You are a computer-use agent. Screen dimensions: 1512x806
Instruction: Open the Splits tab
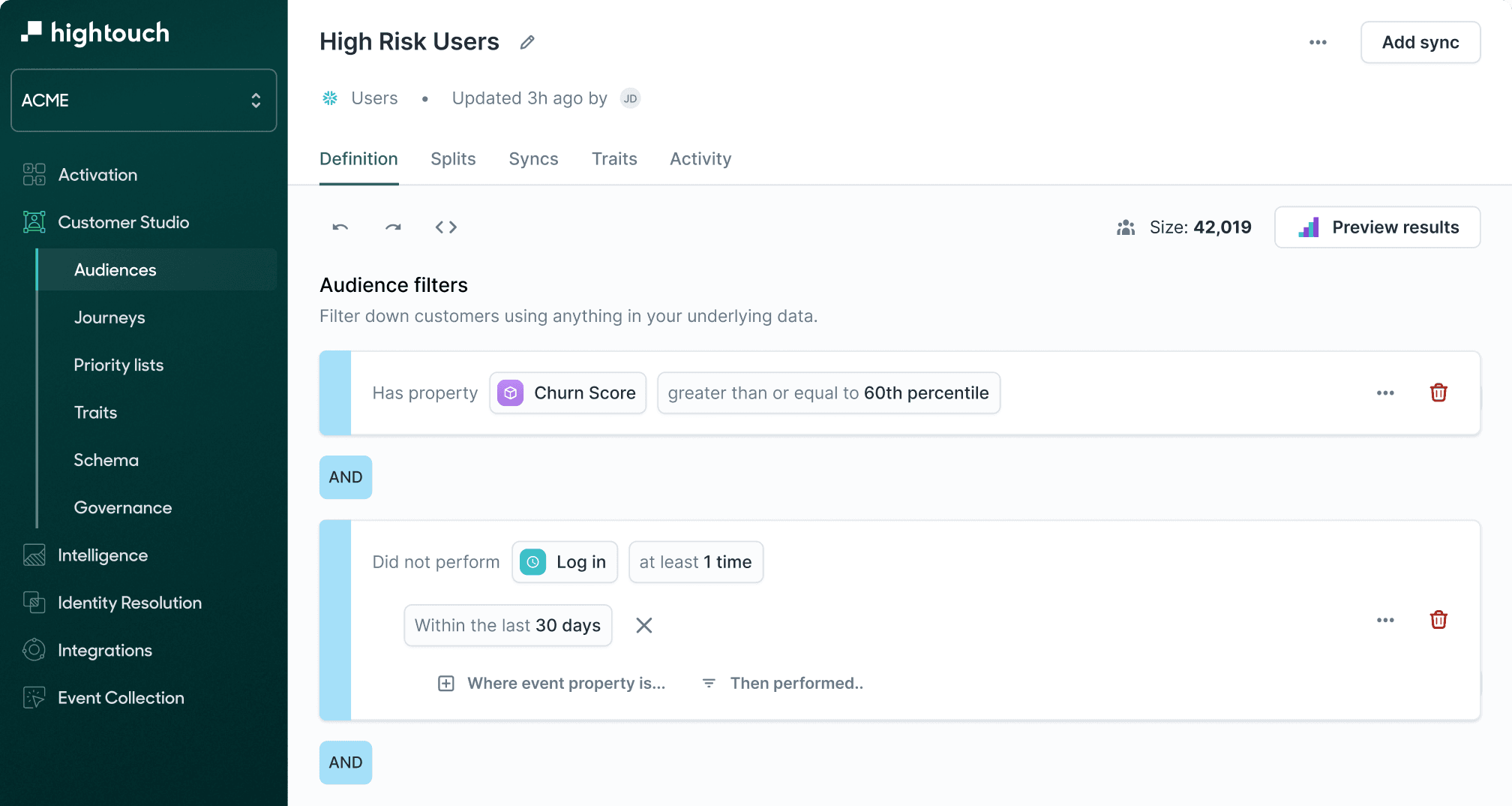pos(453,159)
